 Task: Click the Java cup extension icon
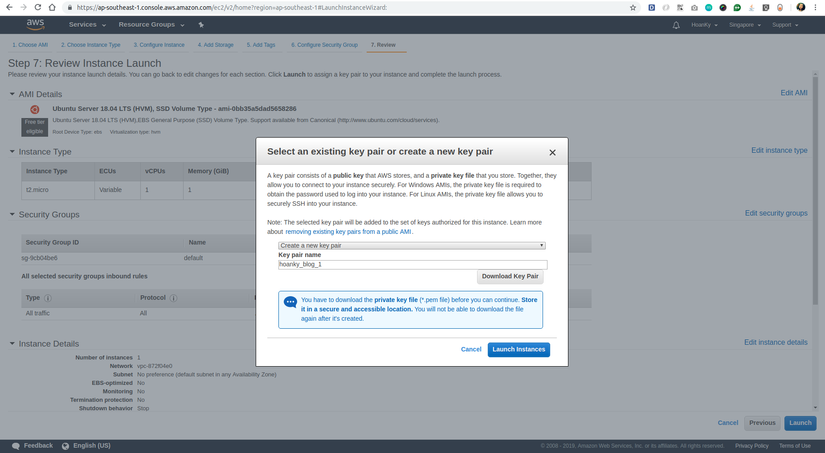751,7
